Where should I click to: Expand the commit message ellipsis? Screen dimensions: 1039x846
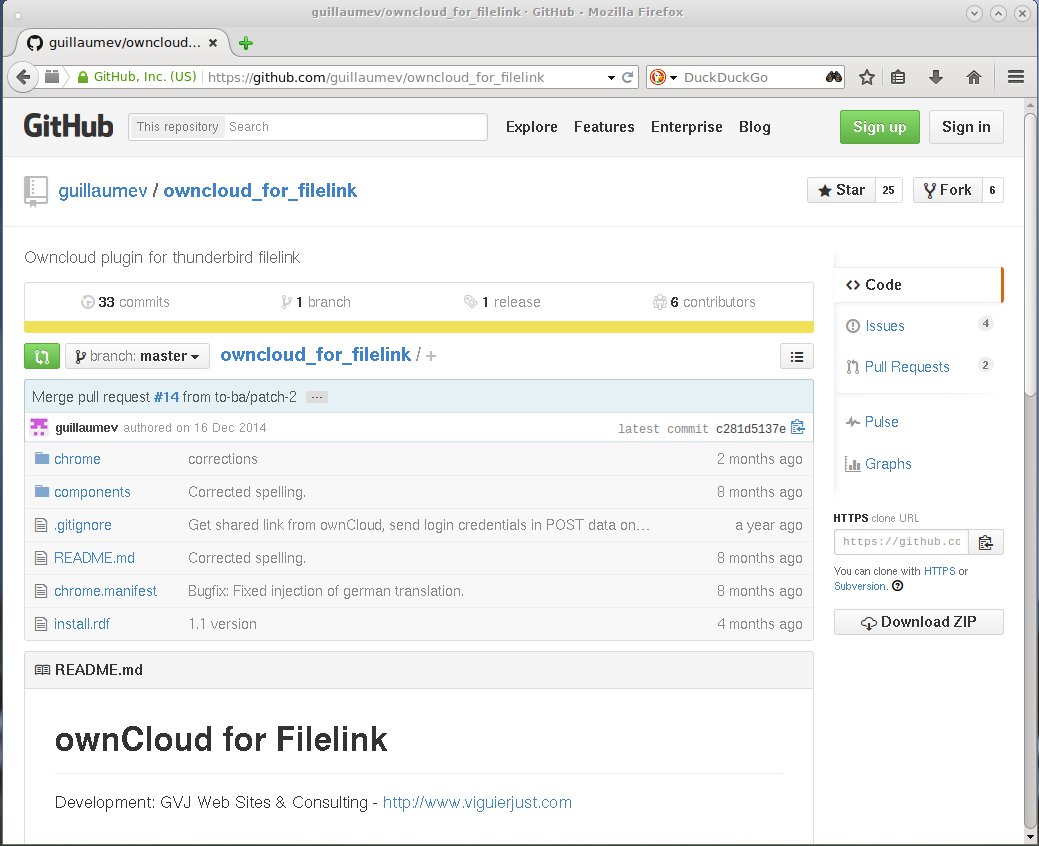(317, 397)
